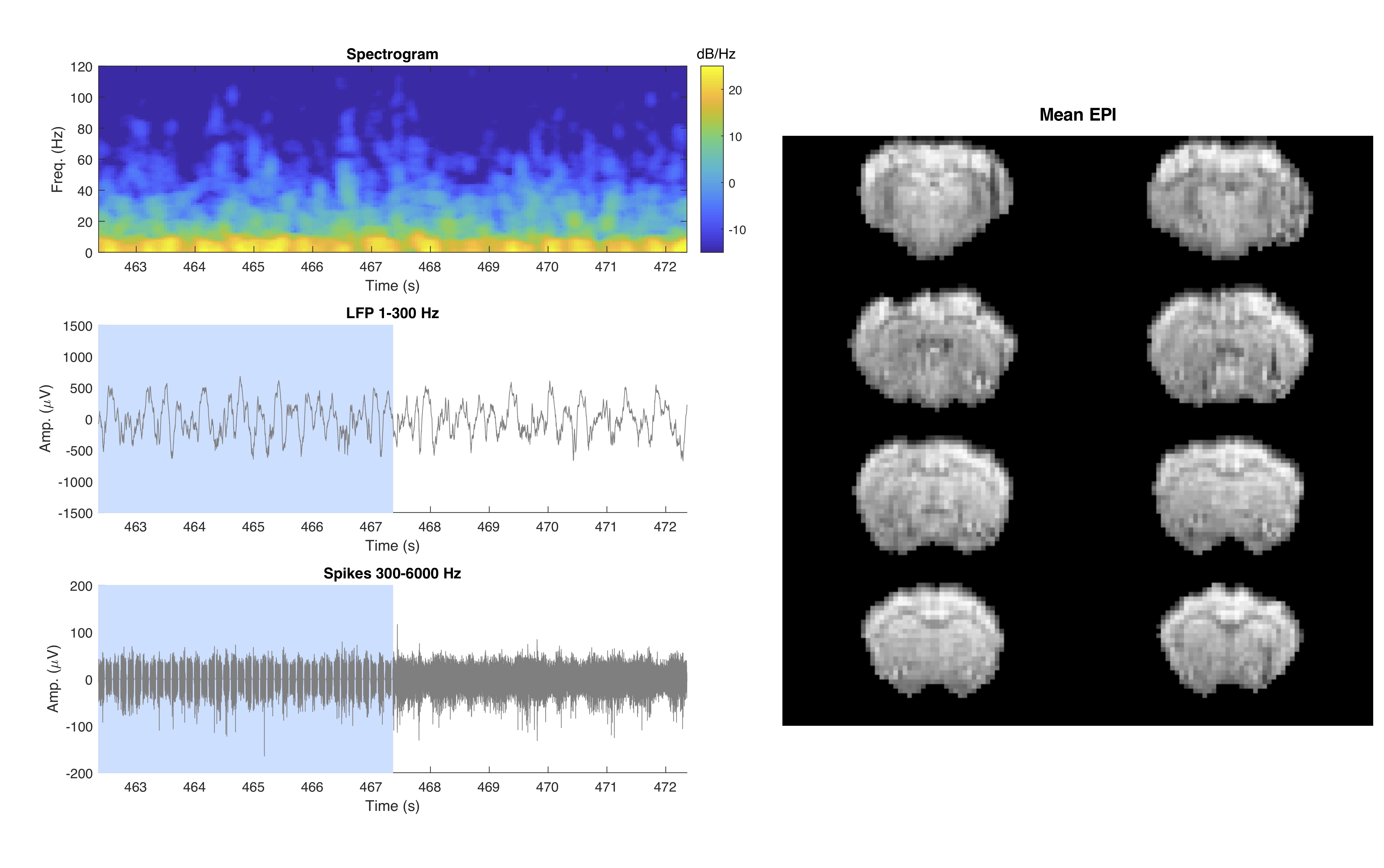This screenshot has height=868, width=1384.
Task: Click the unshaded LFP trace area
Action: pos(540,419)
